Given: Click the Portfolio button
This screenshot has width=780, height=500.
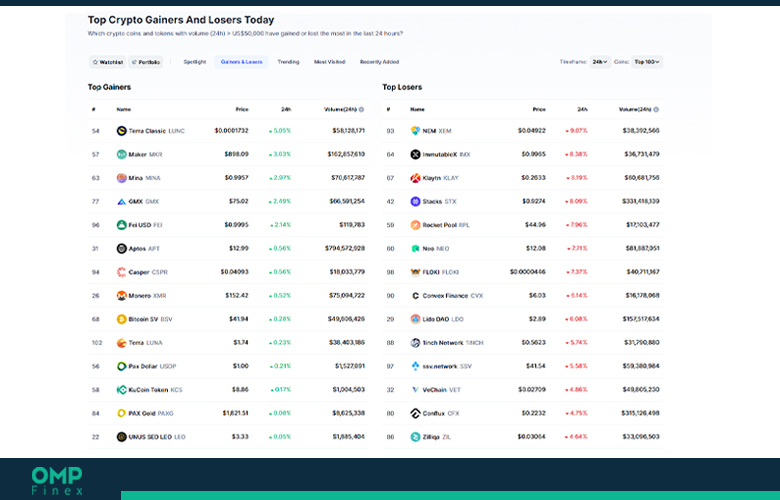Looking at the screenshot, I should coord(146,62).
